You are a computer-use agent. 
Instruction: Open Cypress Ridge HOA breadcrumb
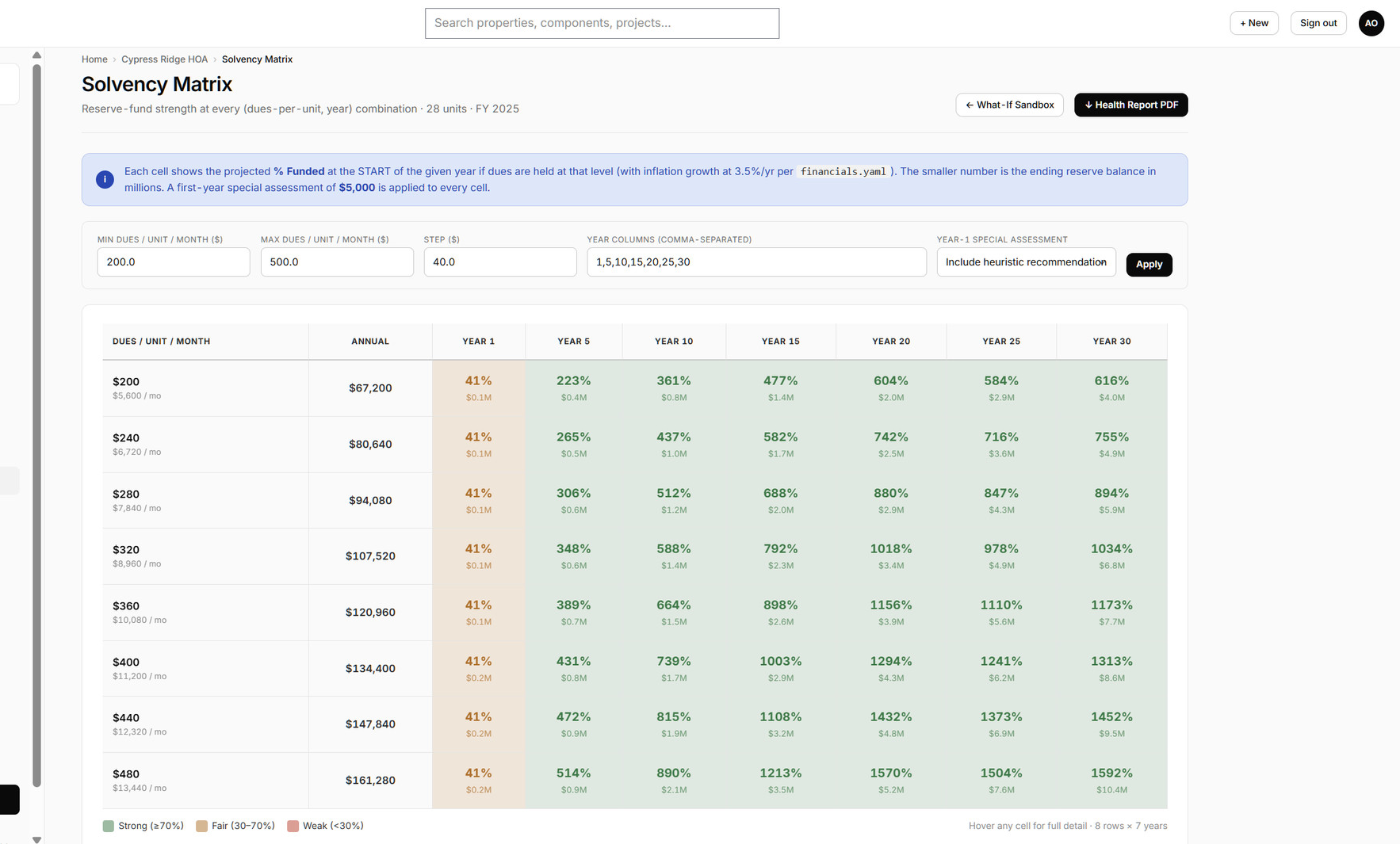(x=164, y=59)
